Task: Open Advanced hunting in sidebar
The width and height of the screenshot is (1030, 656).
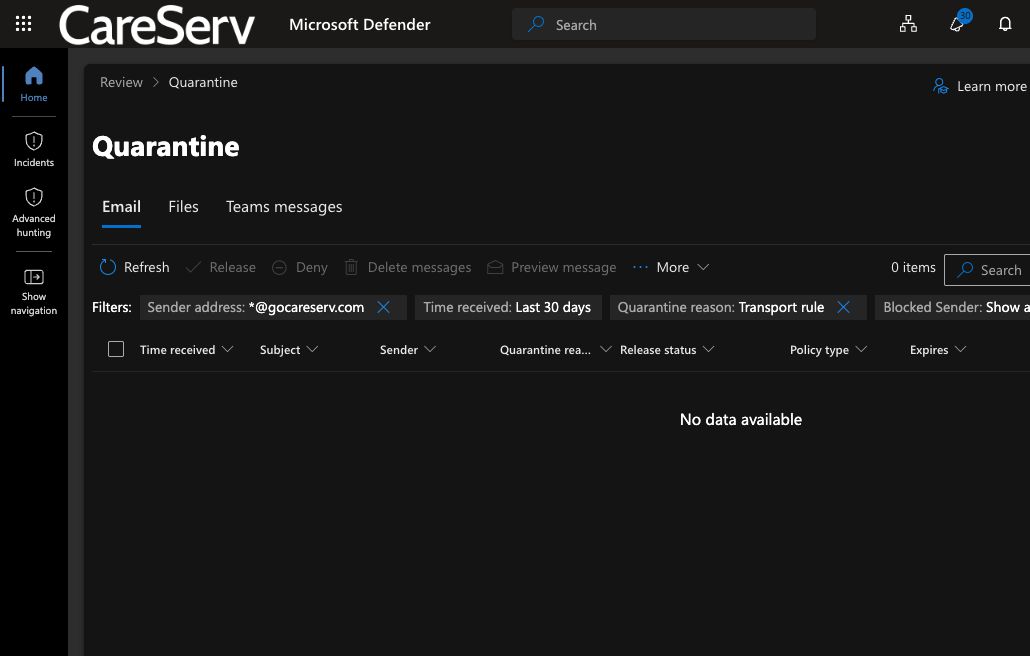Action: point(34,212)
